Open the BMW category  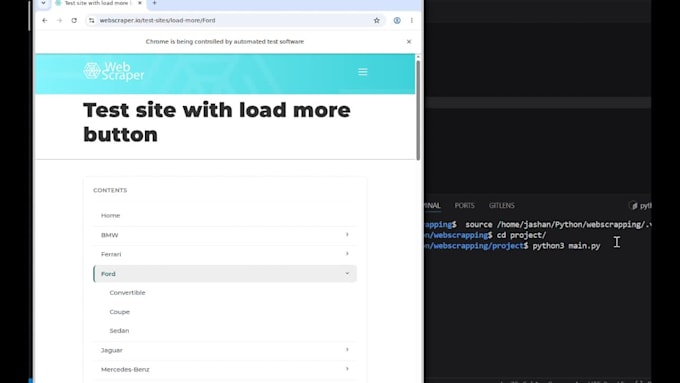tap(110, 235)
